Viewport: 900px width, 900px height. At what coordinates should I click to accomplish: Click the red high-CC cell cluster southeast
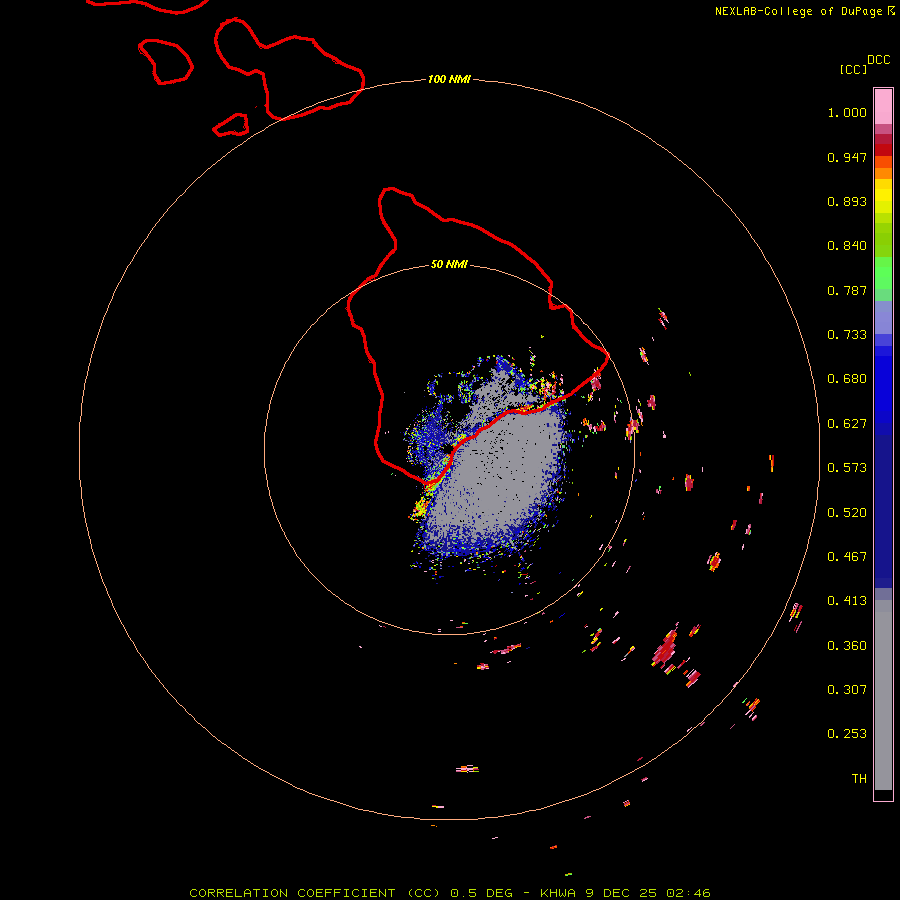pos(666,649)
